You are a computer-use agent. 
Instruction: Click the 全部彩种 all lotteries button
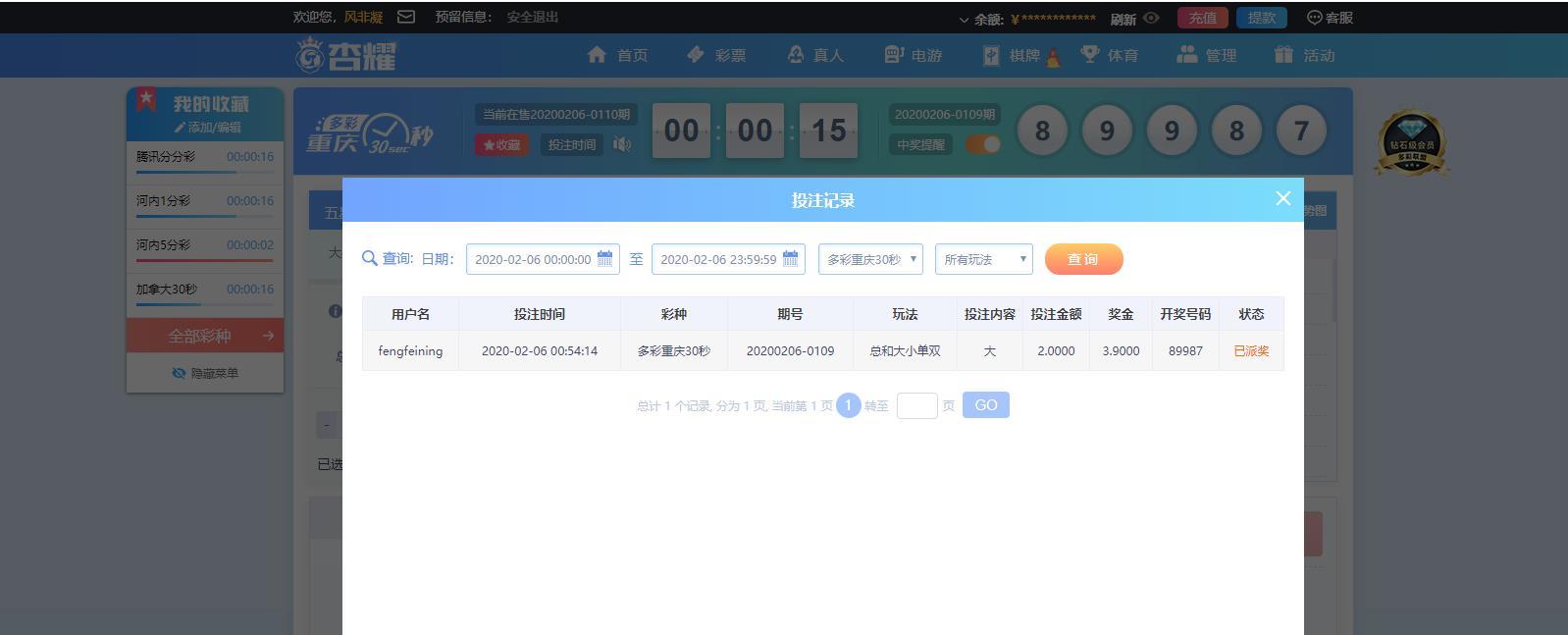tap(205, 336)
